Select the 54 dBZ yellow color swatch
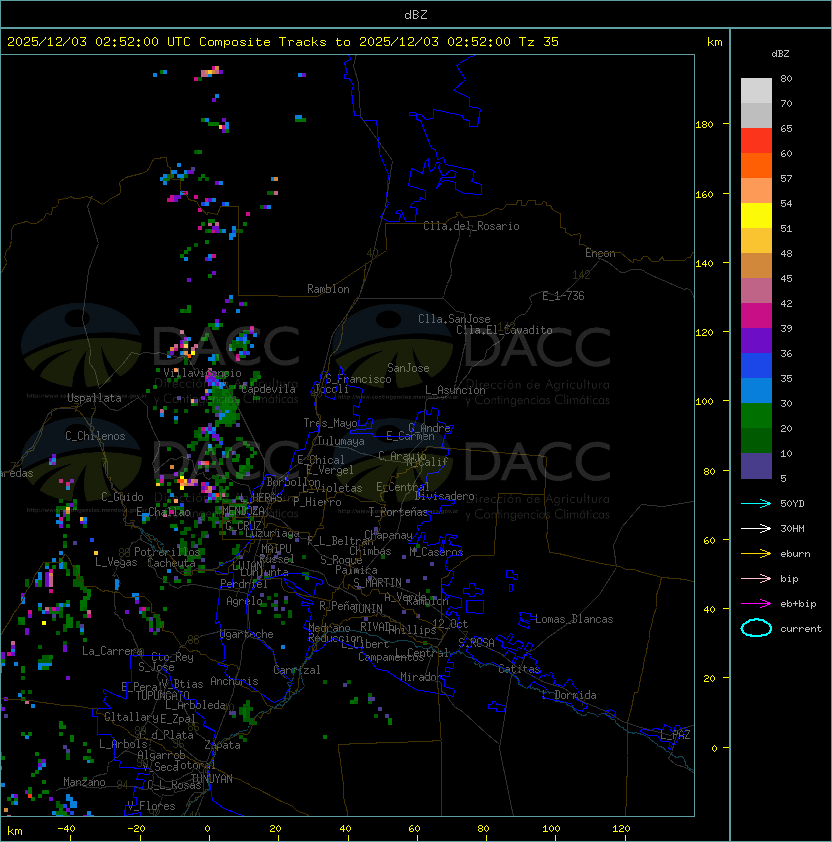Screen dimensions: 832x842 coord(756,215)
